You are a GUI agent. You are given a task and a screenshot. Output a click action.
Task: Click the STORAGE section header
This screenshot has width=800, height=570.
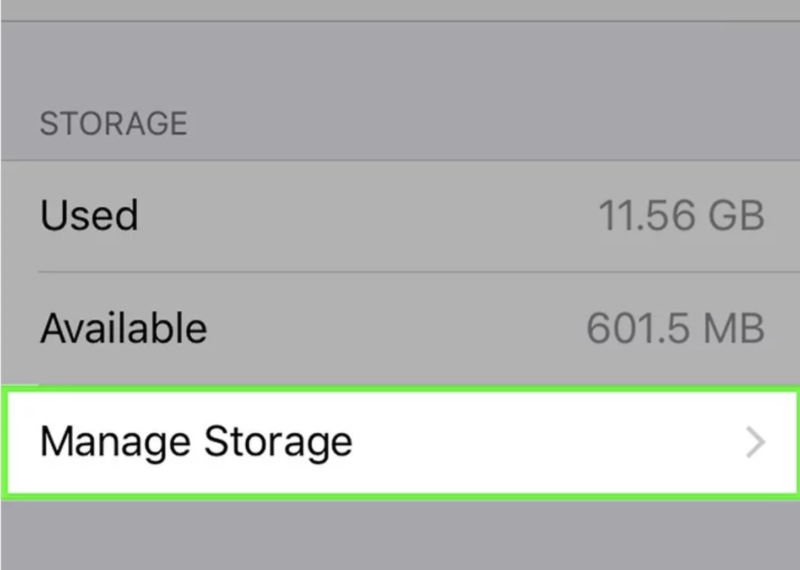click(x=113, y=124)
